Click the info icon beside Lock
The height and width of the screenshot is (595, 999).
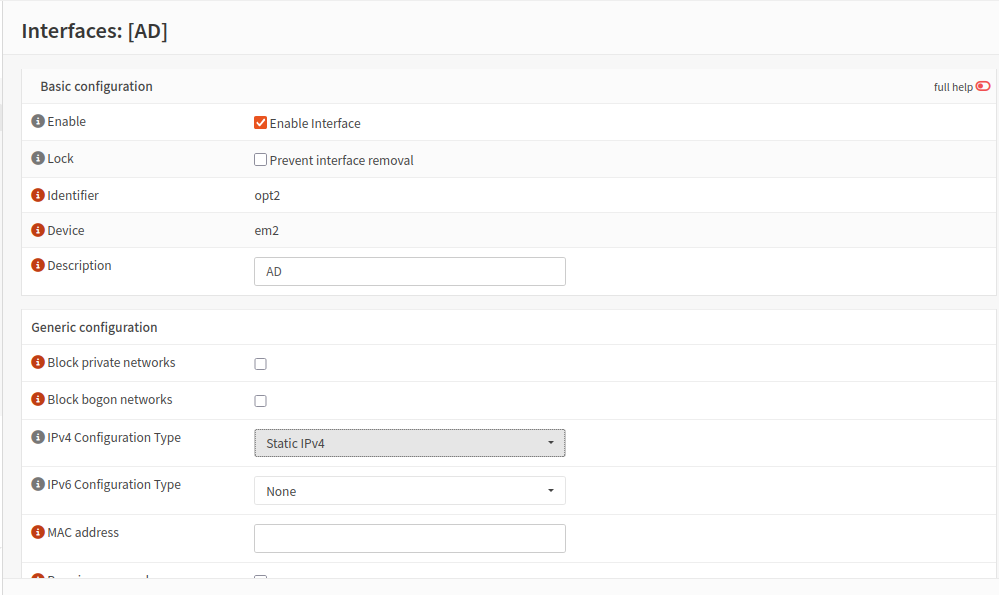click(x=38, y=159)
